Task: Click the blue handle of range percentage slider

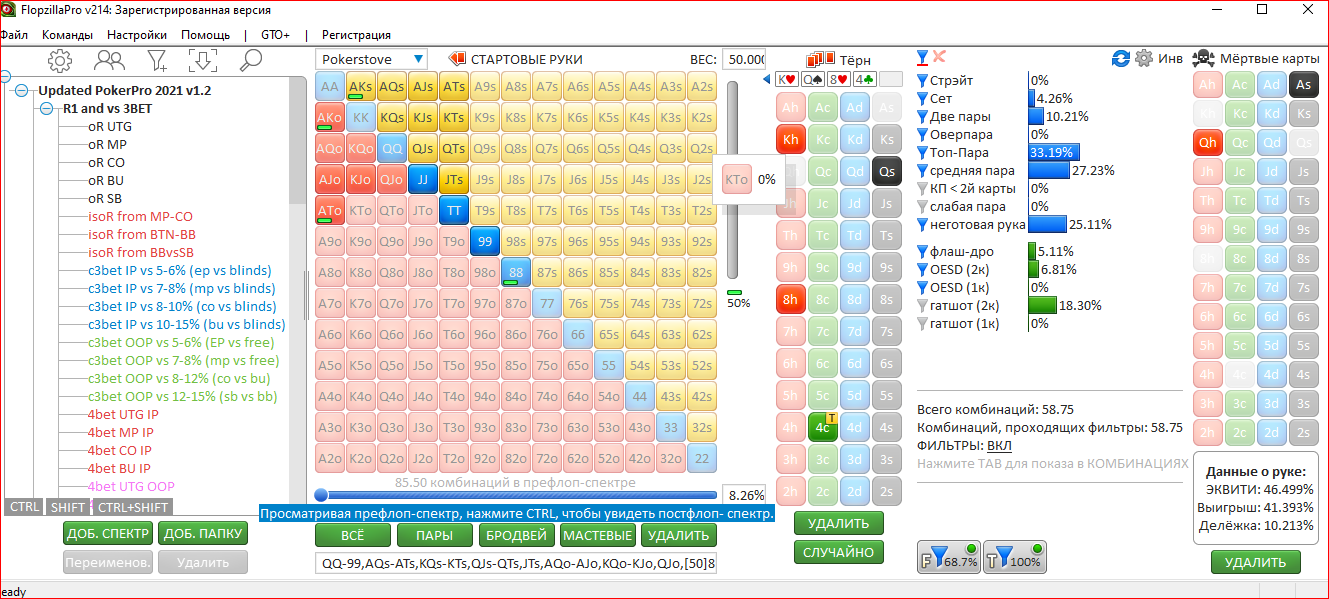Action: [x=321, y=495]
